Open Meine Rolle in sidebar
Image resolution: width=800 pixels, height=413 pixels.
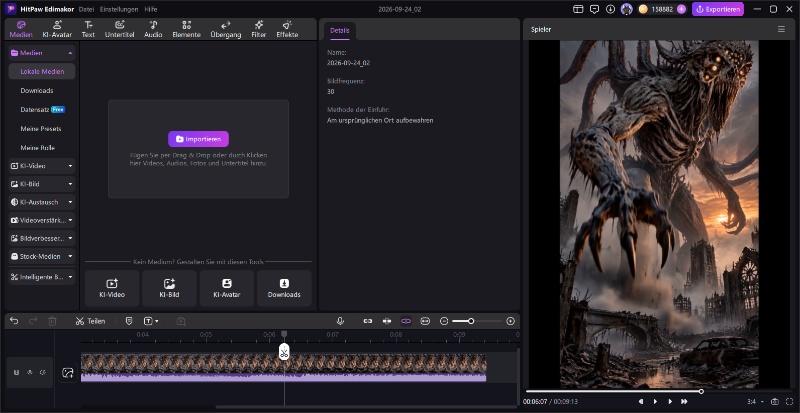coord(37,148)
